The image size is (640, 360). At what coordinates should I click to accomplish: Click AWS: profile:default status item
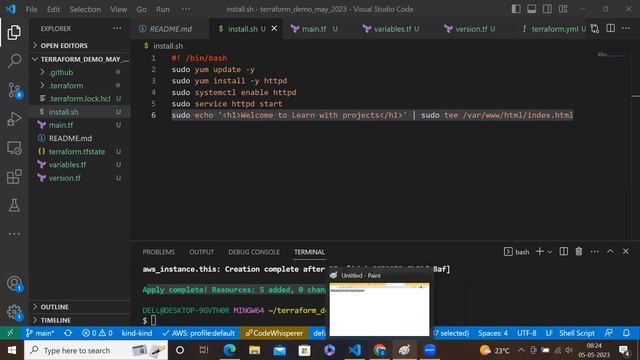pos(199,333)
